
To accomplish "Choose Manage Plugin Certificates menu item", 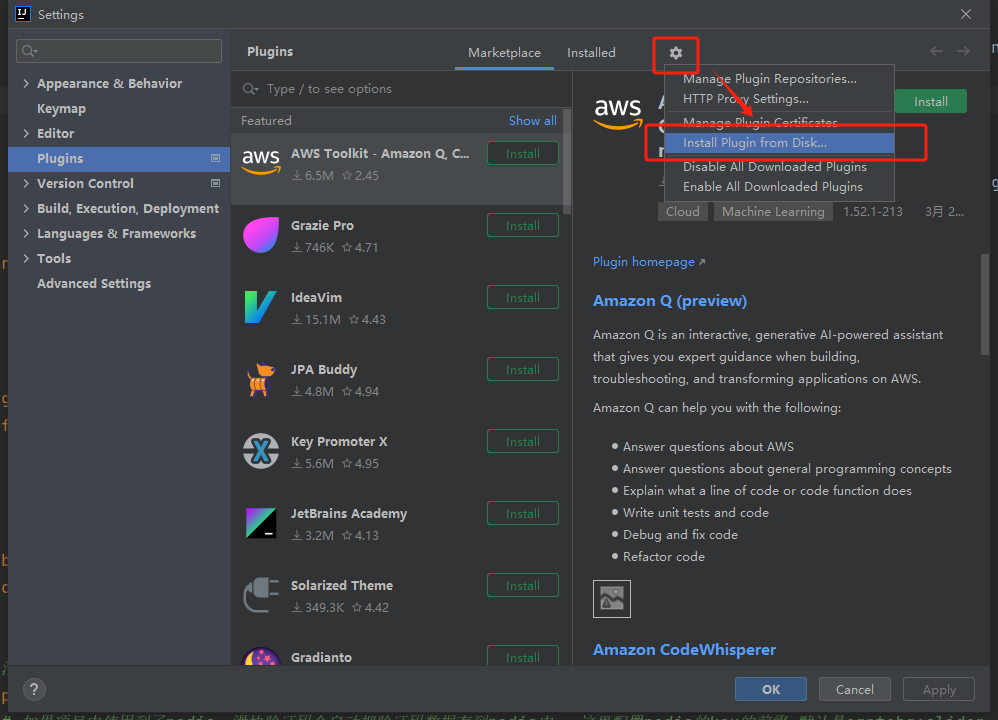I will click(779, 122).
